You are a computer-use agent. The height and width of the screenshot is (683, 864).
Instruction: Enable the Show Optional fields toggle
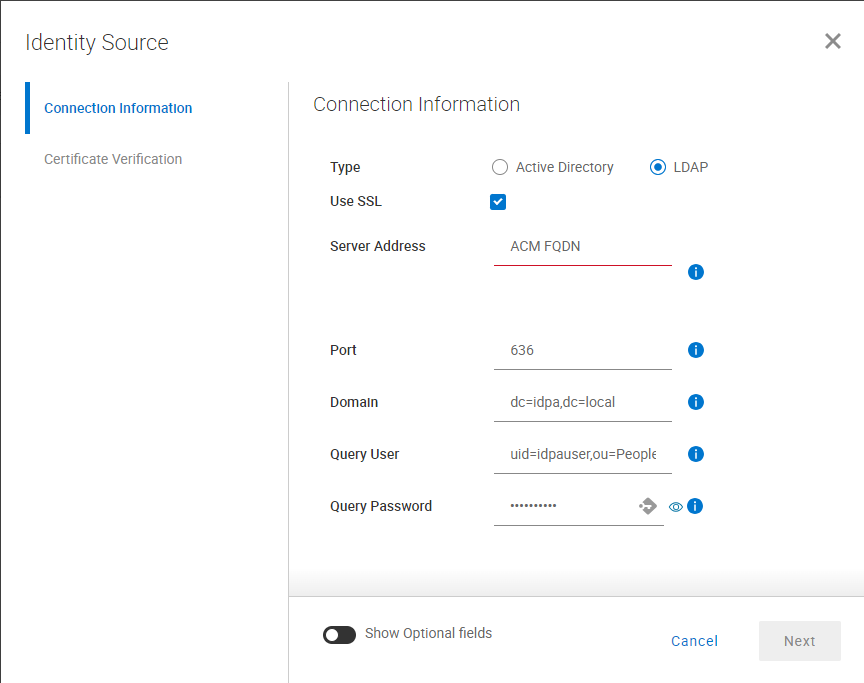click(x=339, y=634)
